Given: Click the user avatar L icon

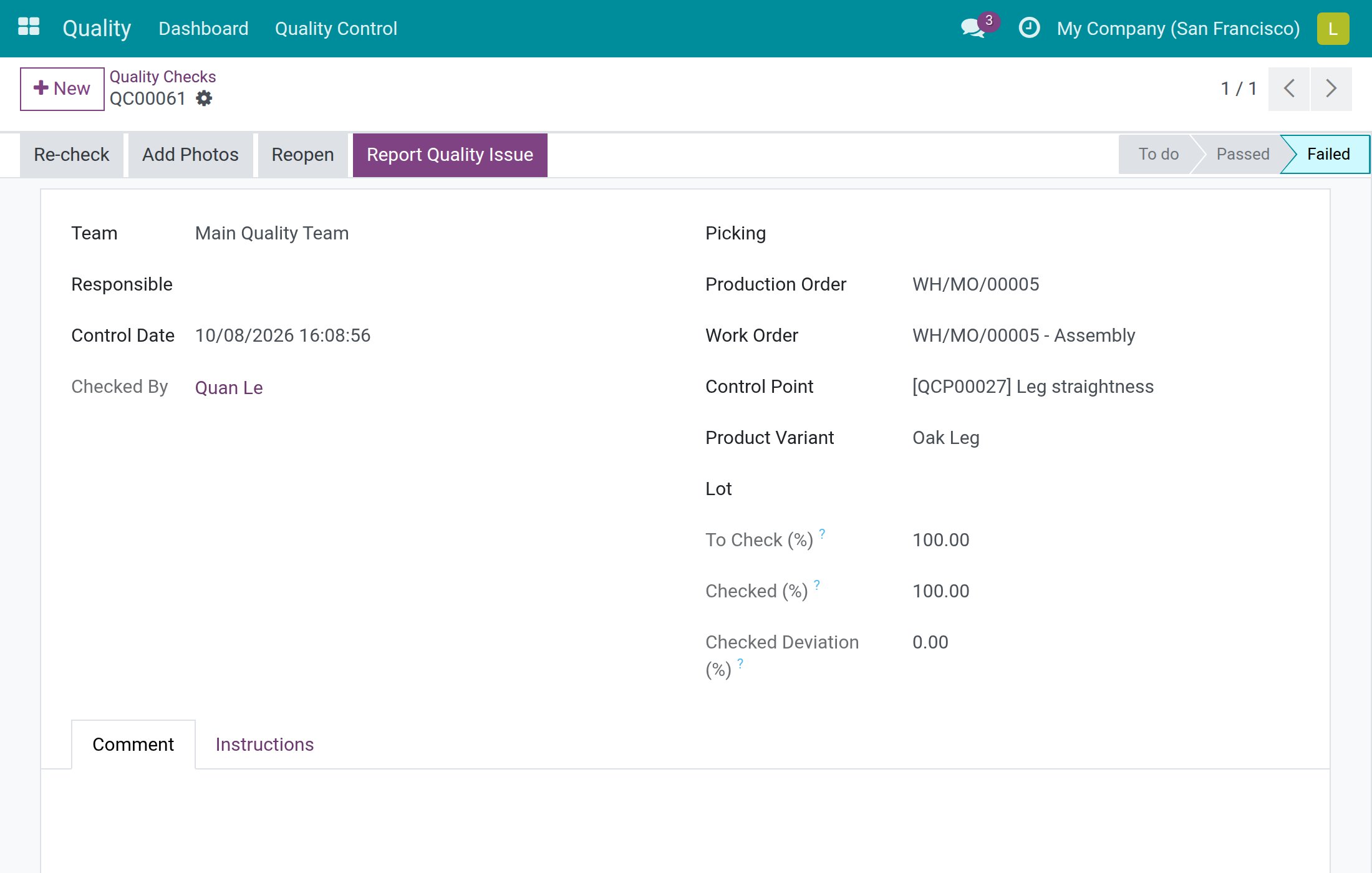Looking at the screenshot, I should click(x=1333, y=29).
